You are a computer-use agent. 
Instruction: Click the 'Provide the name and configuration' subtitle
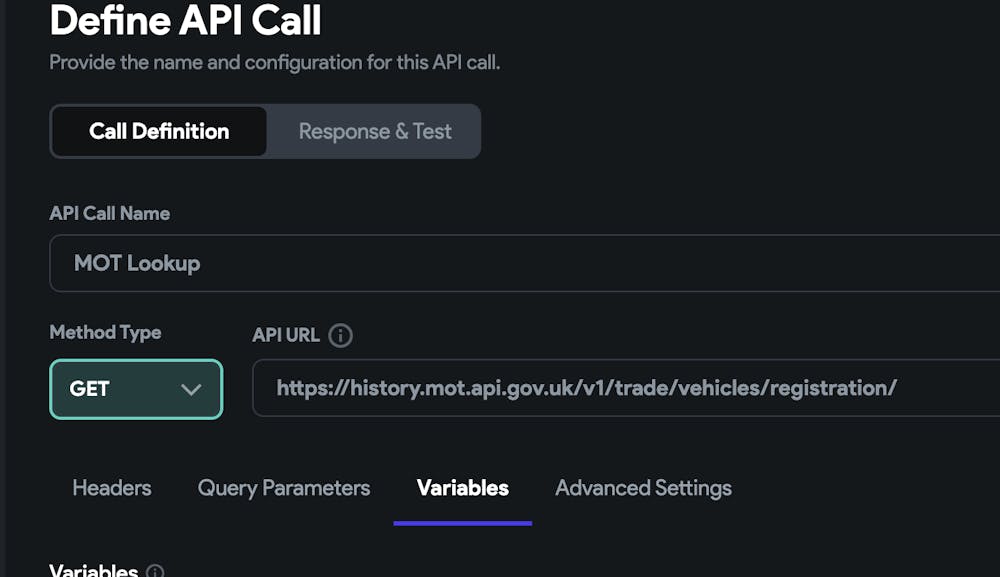point(275,62)
